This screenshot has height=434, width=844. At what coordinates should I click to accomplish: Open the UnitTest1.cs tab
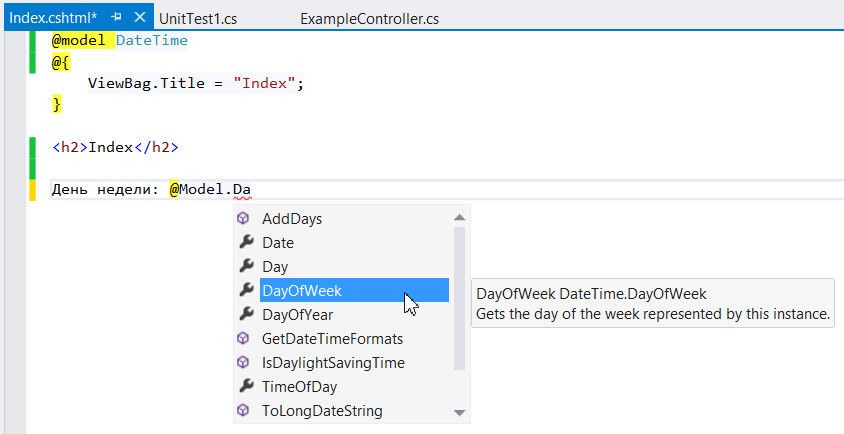198,19
